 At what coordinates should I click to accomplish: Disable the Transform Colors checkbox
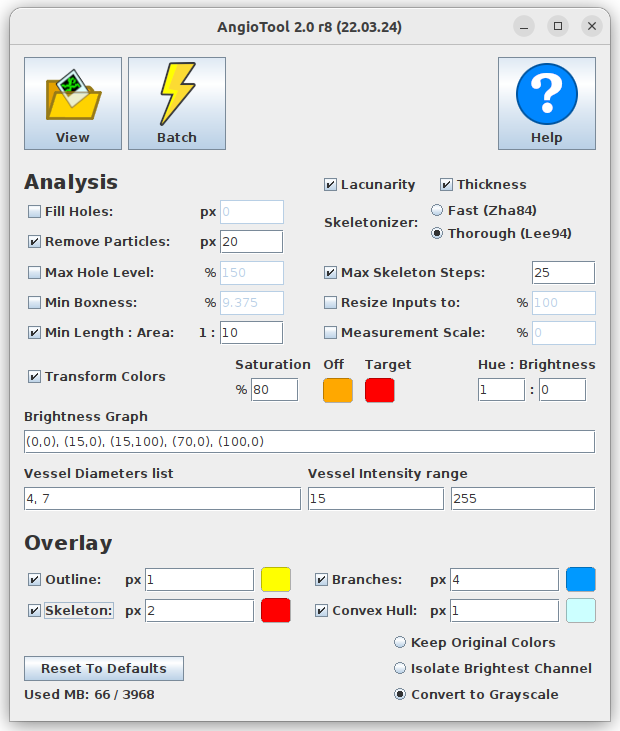tap(34, 377)
